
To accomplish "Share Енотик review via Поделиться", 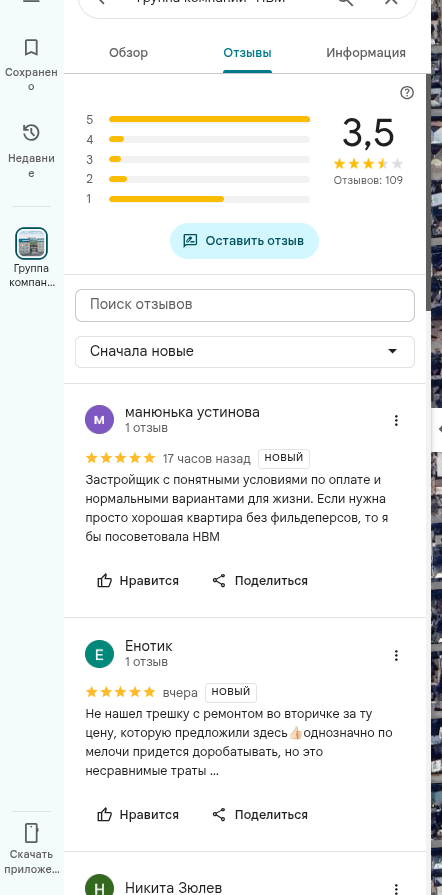I will tap(260, 815).
